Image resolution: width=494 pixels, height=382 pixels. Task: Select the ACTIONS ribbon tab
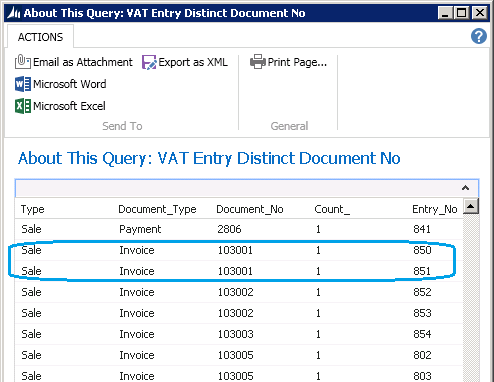[x=40, y=37]
